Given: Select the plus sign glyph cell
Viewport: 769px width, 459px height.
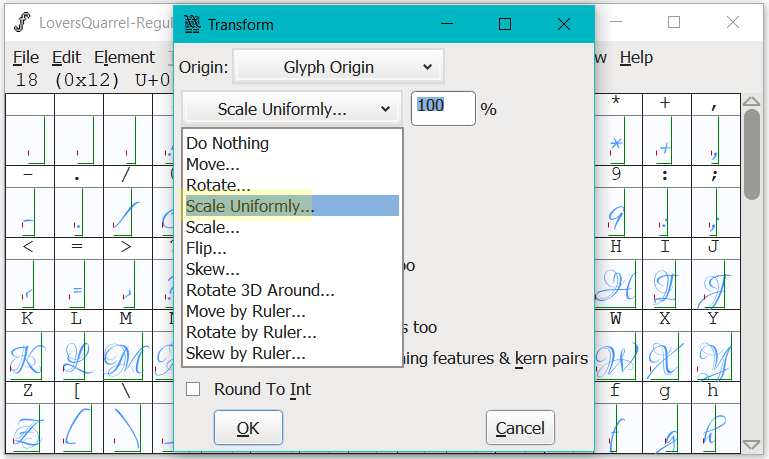Looking at the screenshot, I should pyautogui.click(x=666, y=140).
